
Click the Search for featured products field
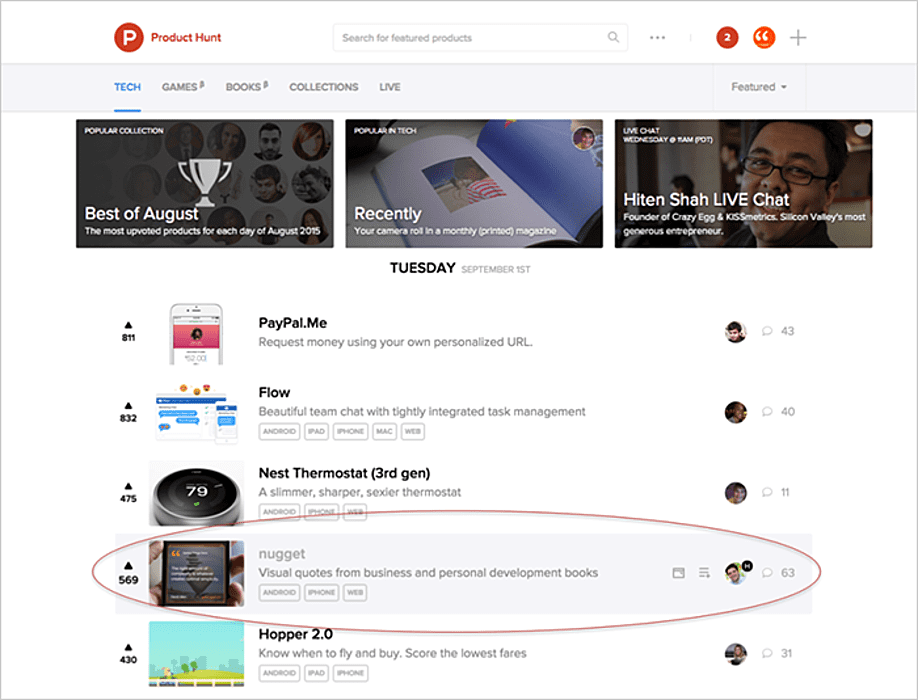point(480,37)
